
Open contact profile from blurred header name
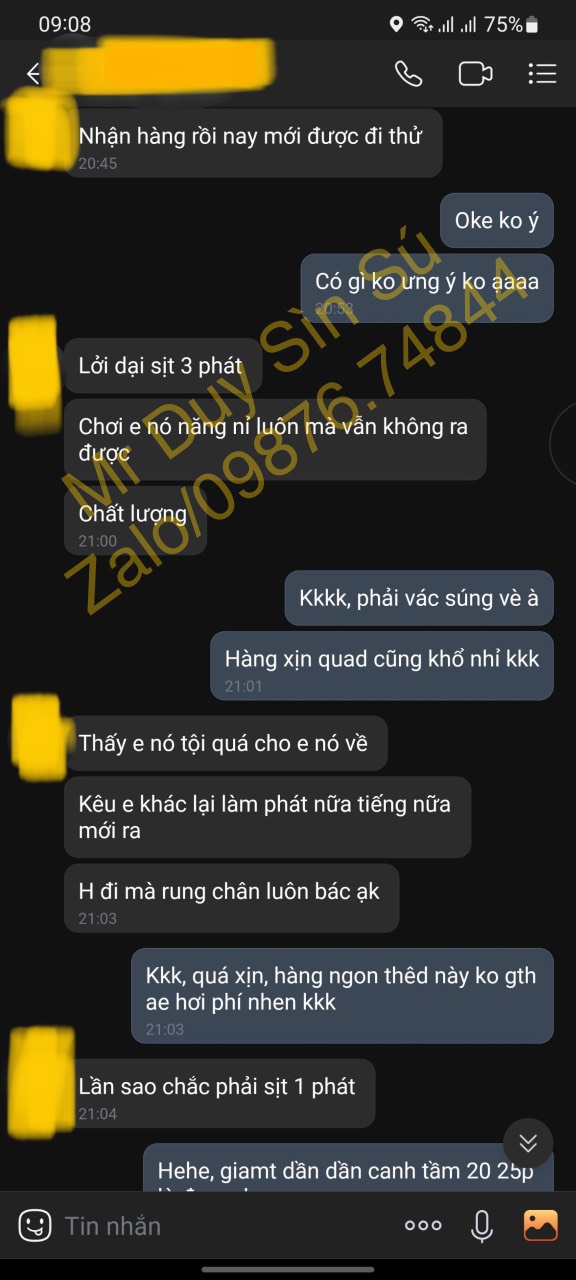[160, 66]
